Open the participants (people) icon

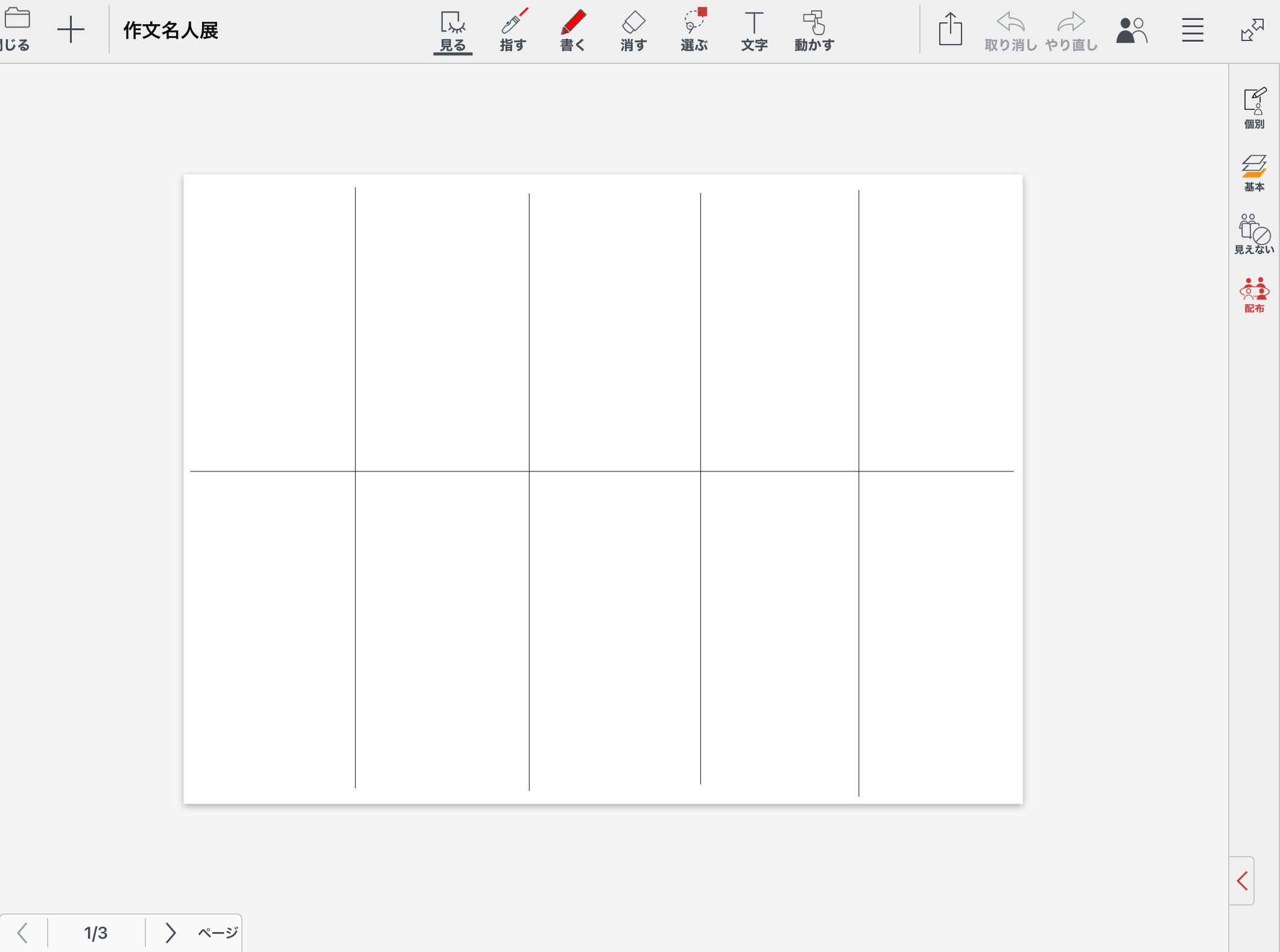point(1131,30)
